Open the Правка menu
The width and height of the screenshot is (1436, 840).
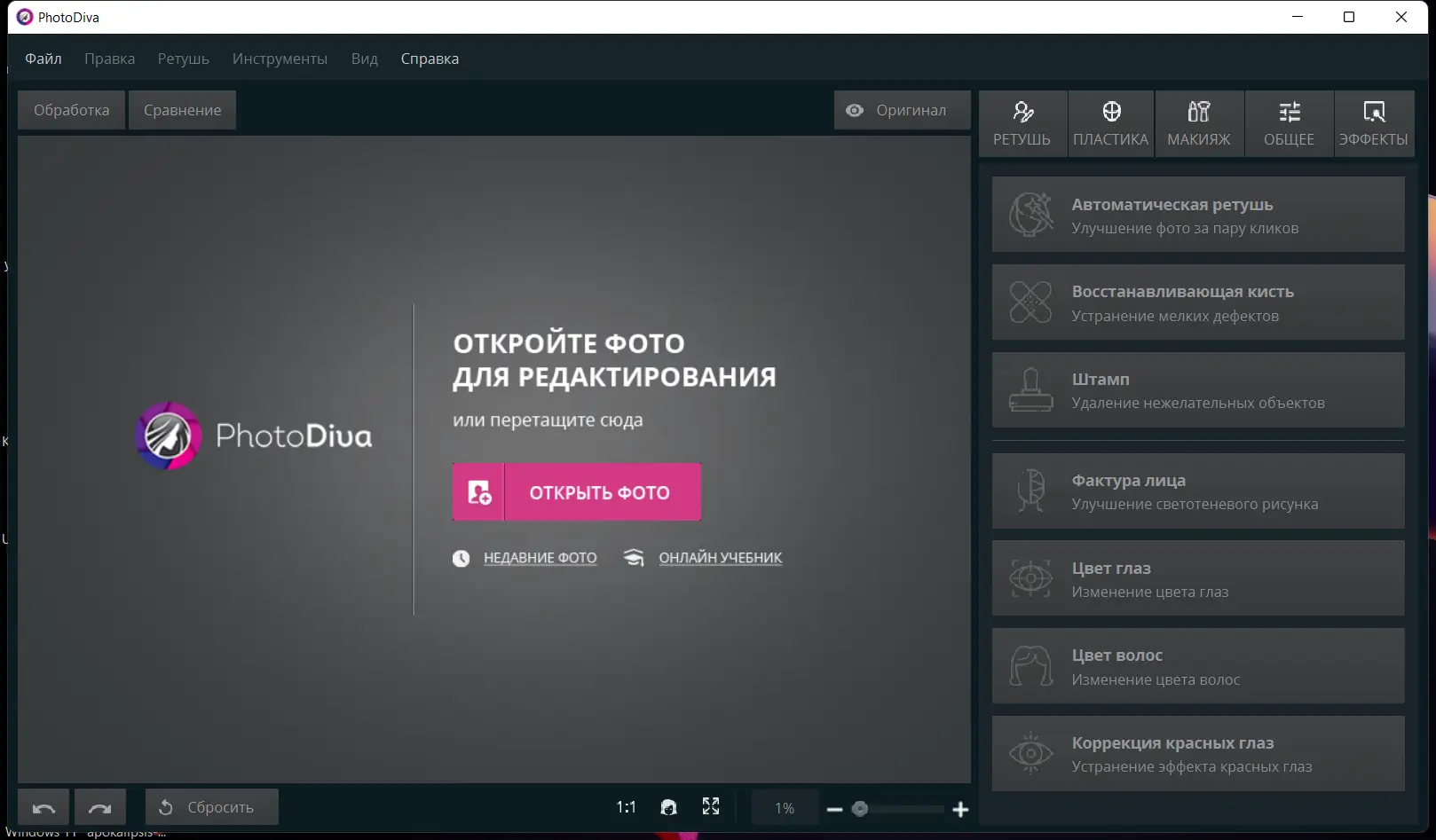pos(110,59)
